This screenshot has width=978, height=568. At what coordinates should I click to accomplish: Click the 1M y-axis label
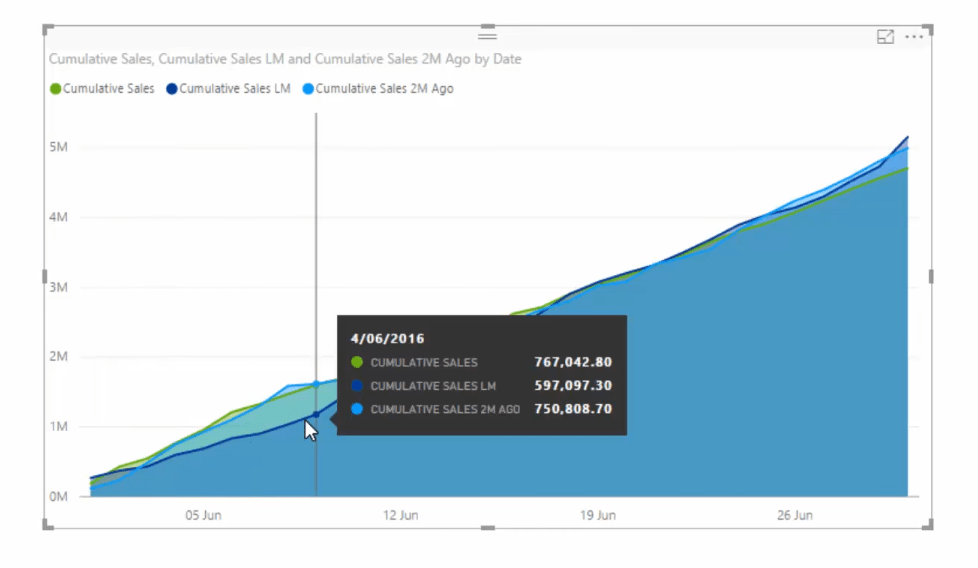[59, 426]
